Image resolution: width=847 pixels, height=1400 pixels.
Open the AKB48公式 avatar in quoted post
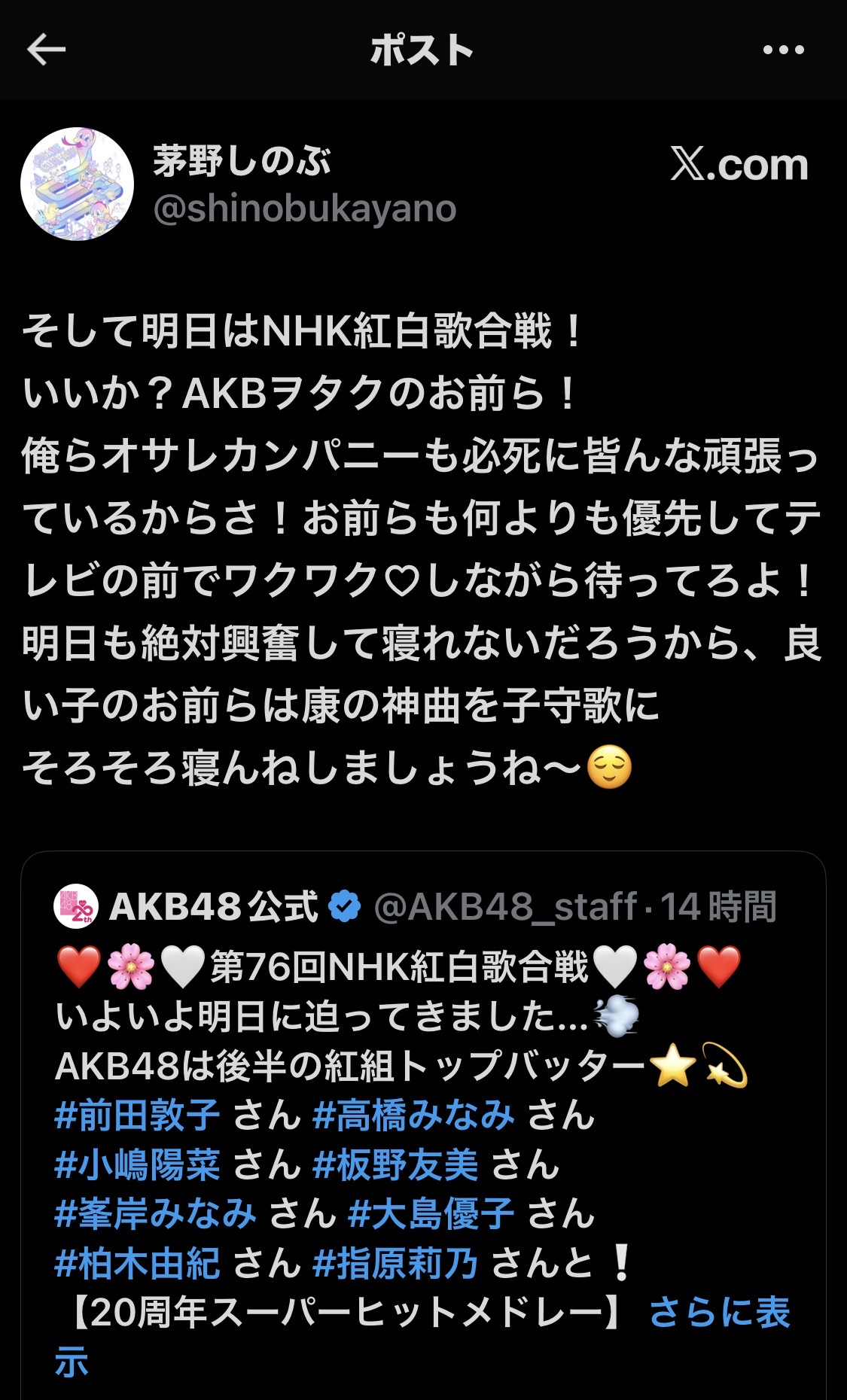tap(77, 906)
